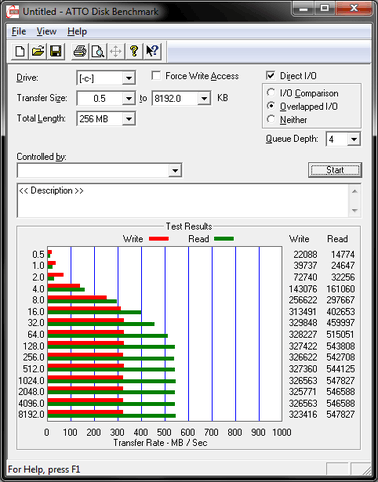Image resolution: width=378 pixels, height=482 pixels.
Task: Click inside the Description text box
Action: [x=183, y=200]
